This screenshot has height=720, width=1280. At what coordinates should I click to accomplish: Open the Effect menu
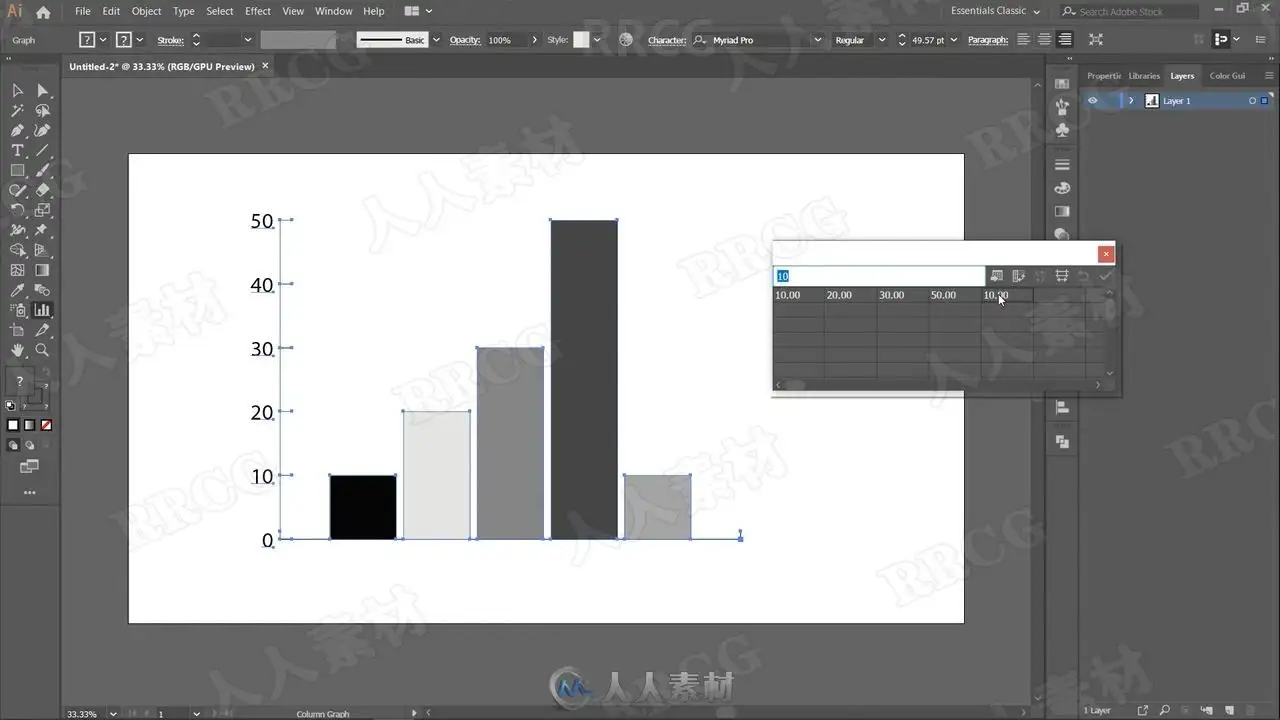coord(258,11)
